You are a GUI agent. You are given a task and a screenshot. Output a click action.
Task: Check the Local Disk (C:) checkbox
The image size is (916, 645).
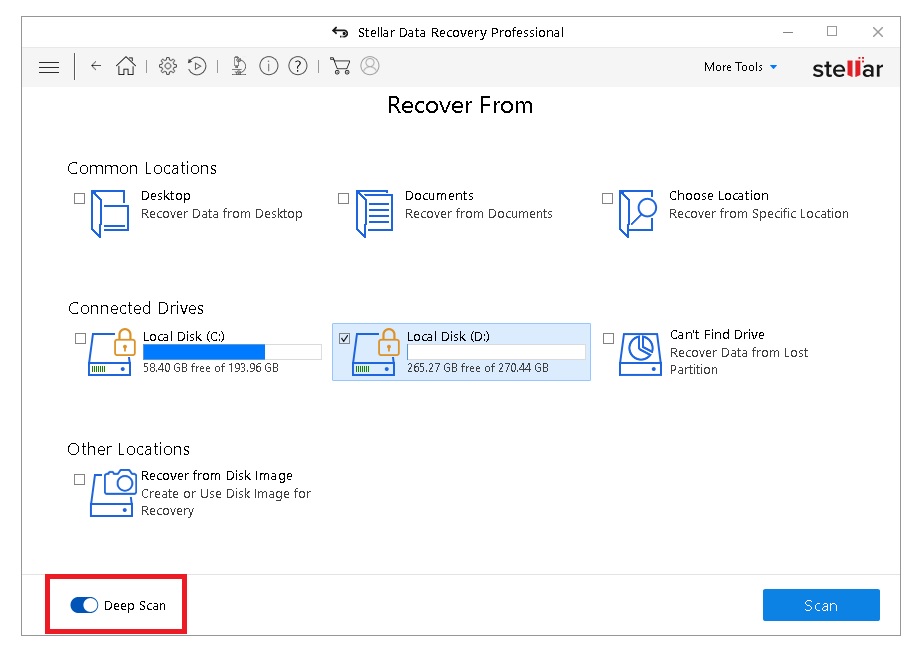pos(81,338)
